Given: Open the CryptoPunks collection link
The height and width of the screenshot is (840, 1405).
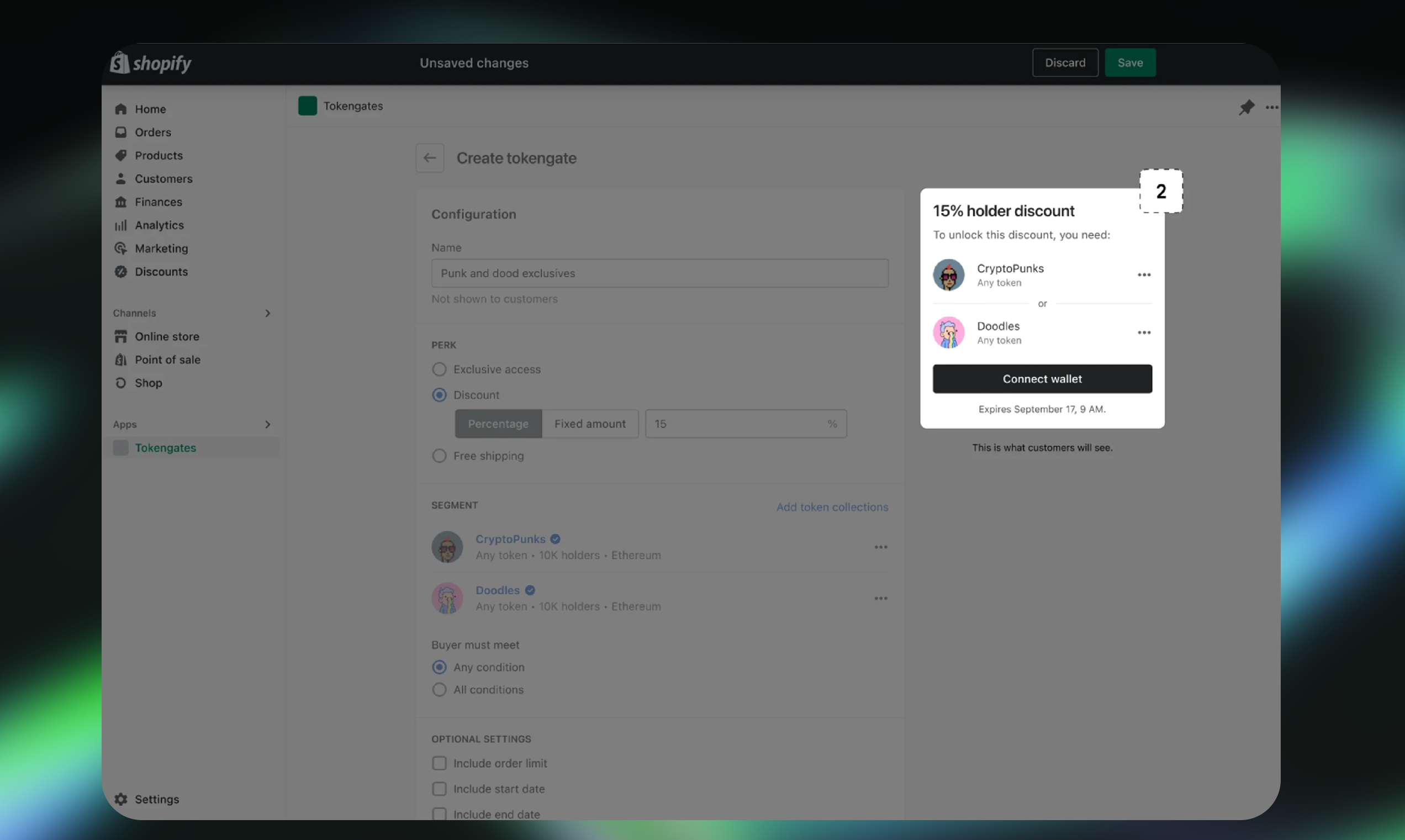Looking at the screenshot, I should point(510,539).
